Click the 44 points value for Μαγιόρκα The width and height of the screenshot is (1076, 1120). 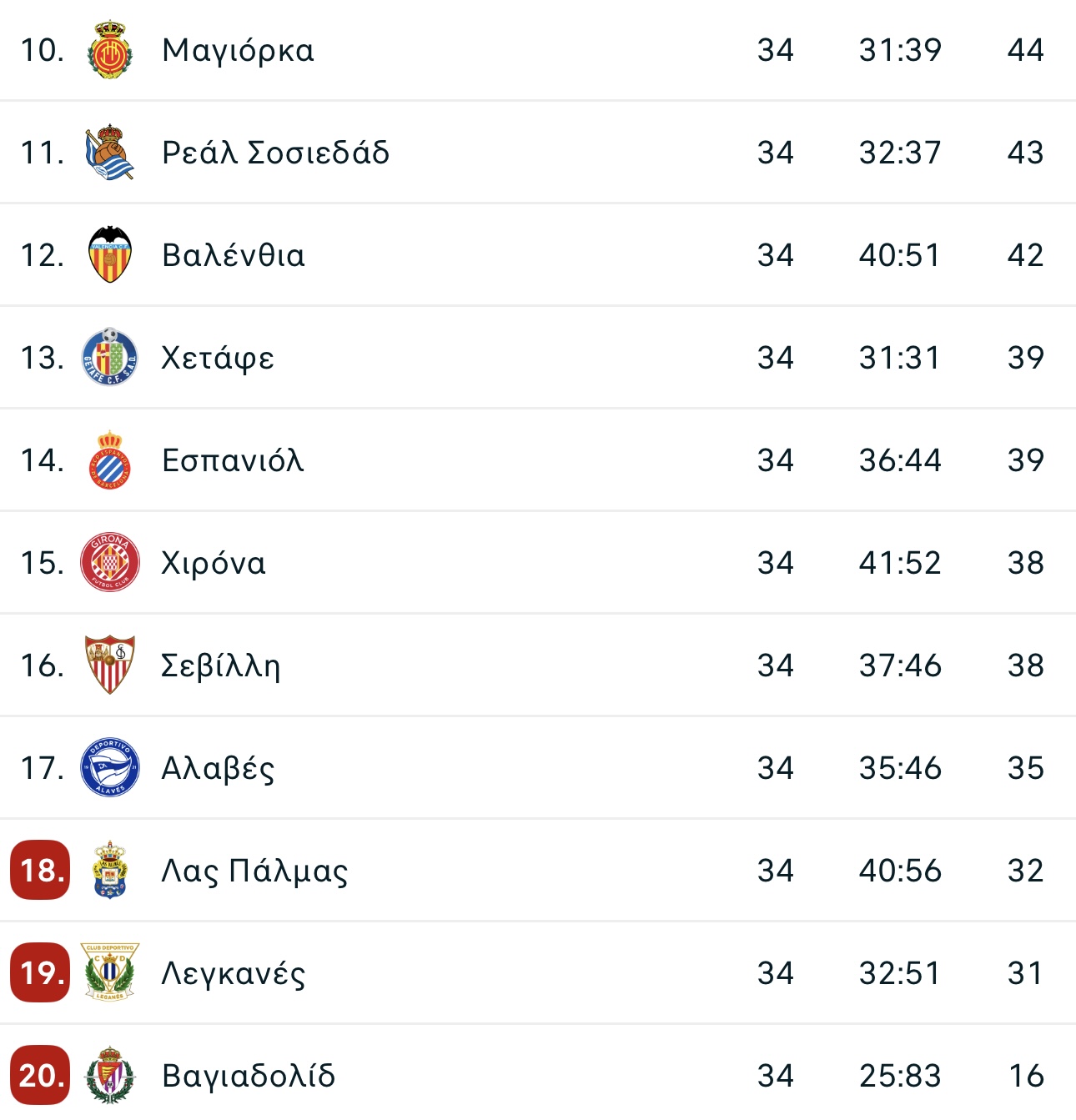coord(1025,51)
